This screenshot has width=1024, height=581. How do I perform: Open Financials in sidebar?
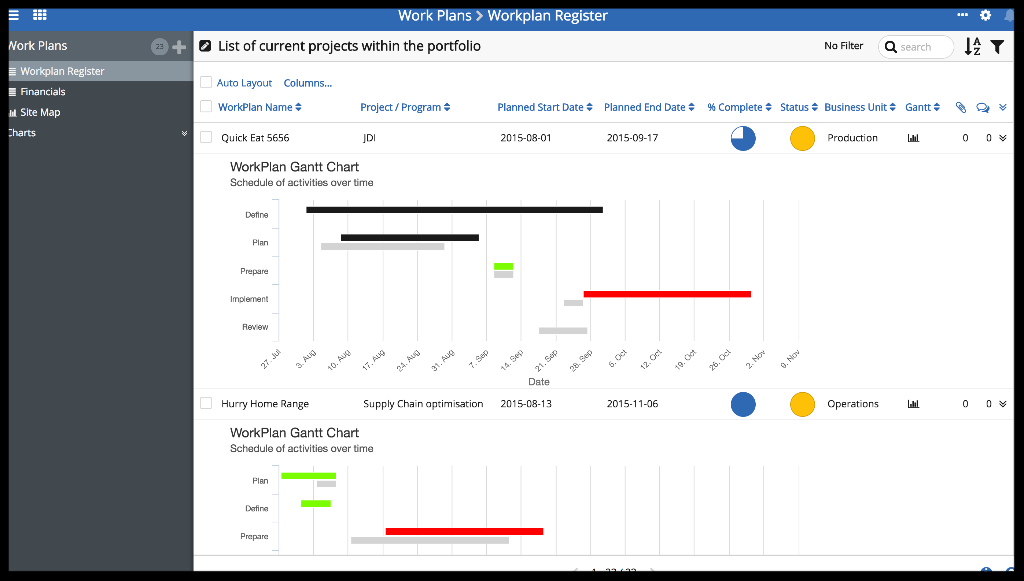click(x=42, y=92)
